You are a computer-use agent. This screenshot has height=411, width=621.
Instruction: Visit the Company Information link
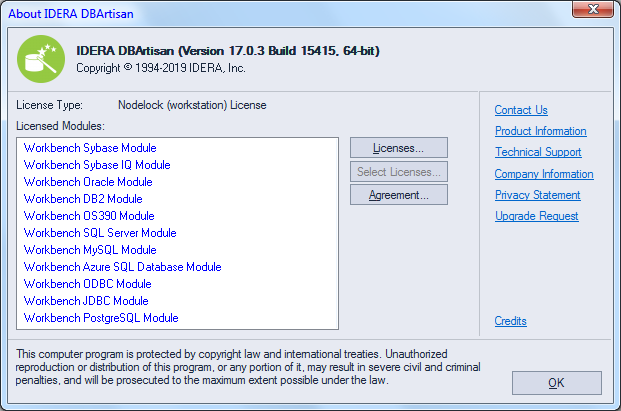[x=544, y=174]
